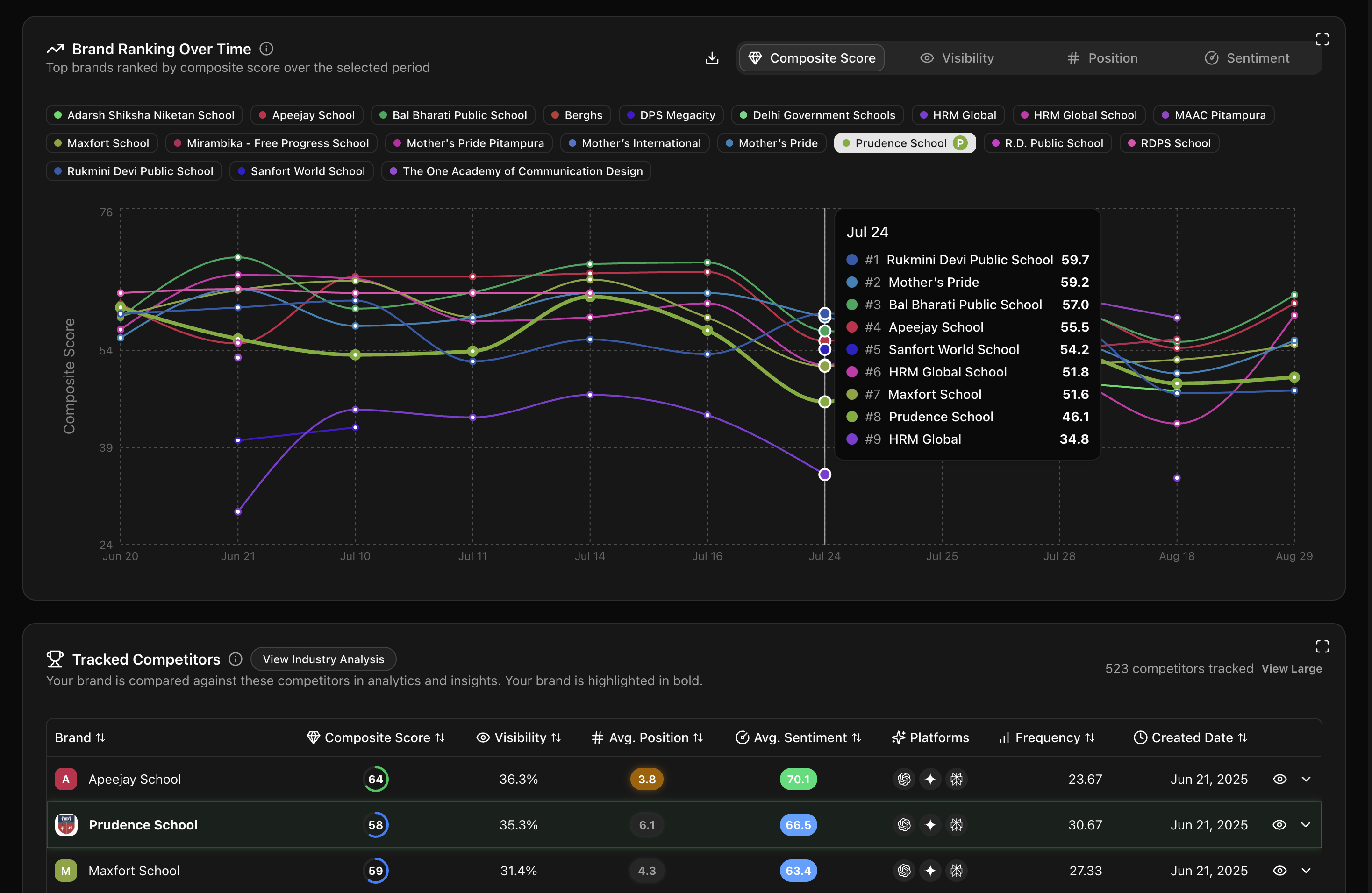The width and height of the screenshot is (1372, 893).
Task: Switch to the Position metric tab
Action: 1102,58
